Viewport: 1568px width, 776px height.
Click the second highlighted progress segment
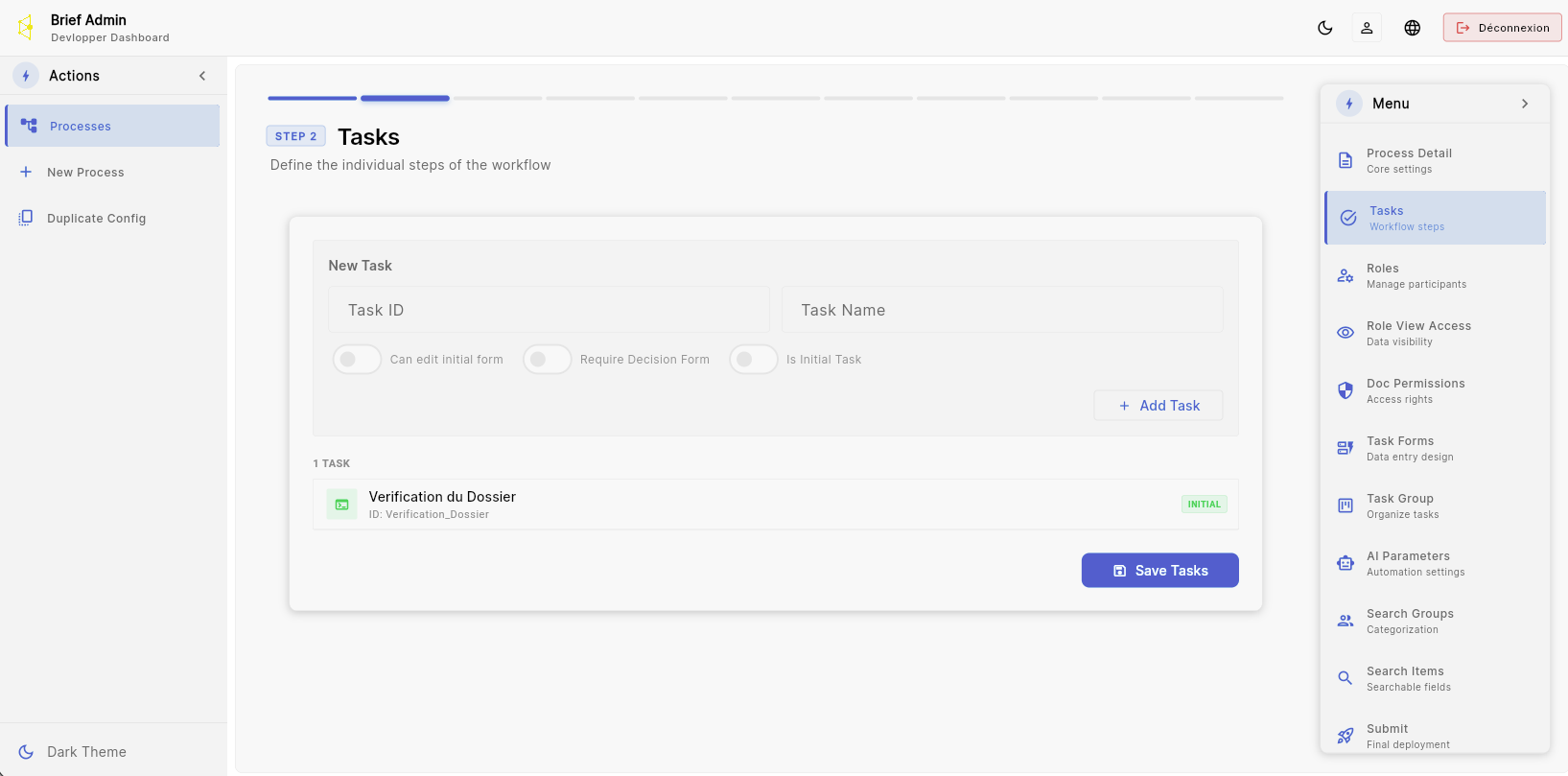coord(405,98)
